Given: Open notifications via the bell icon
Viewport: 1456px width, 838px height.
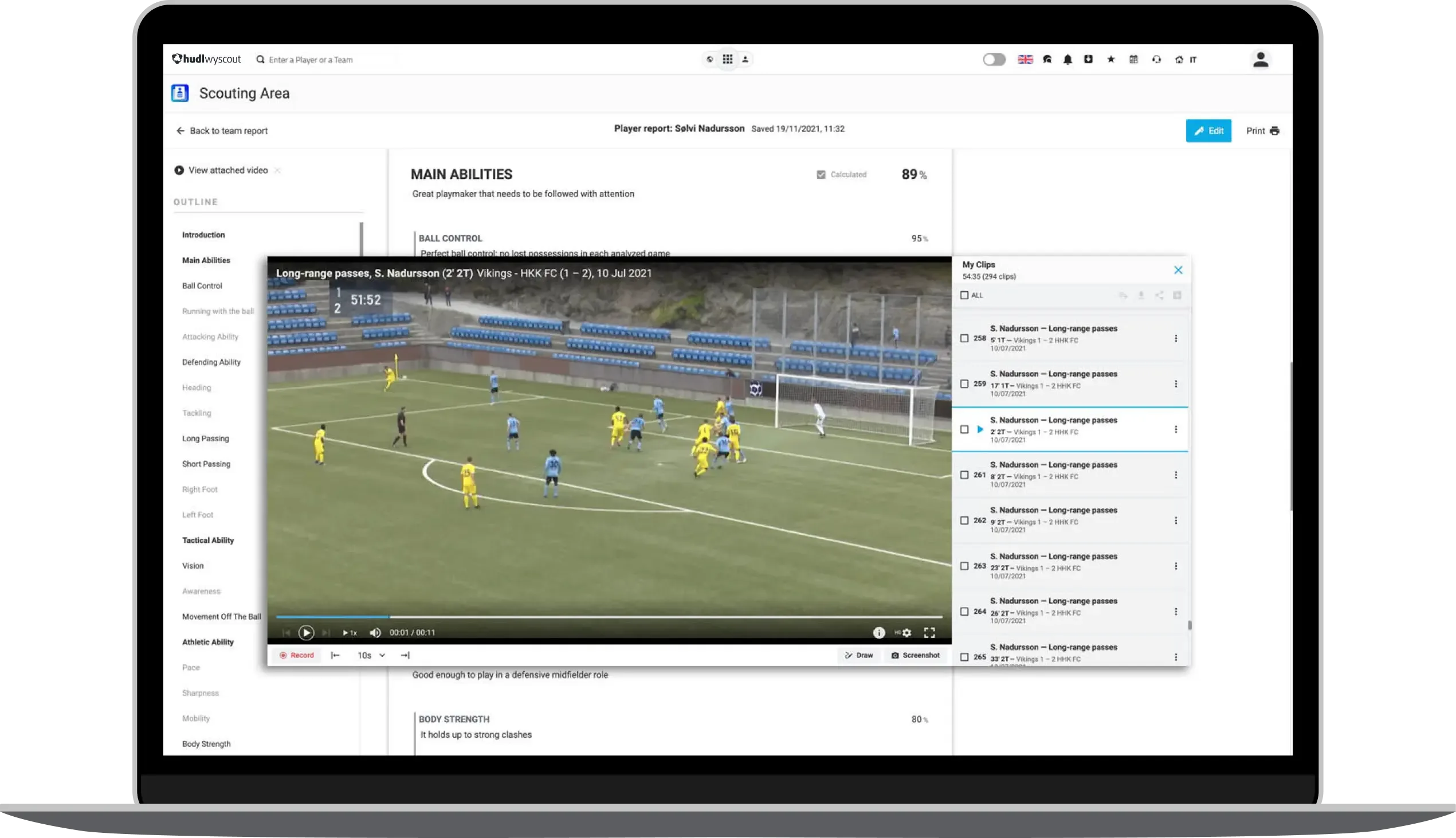Looking at the screenshot, I should pyautogui.click(x=1068, y=59).
